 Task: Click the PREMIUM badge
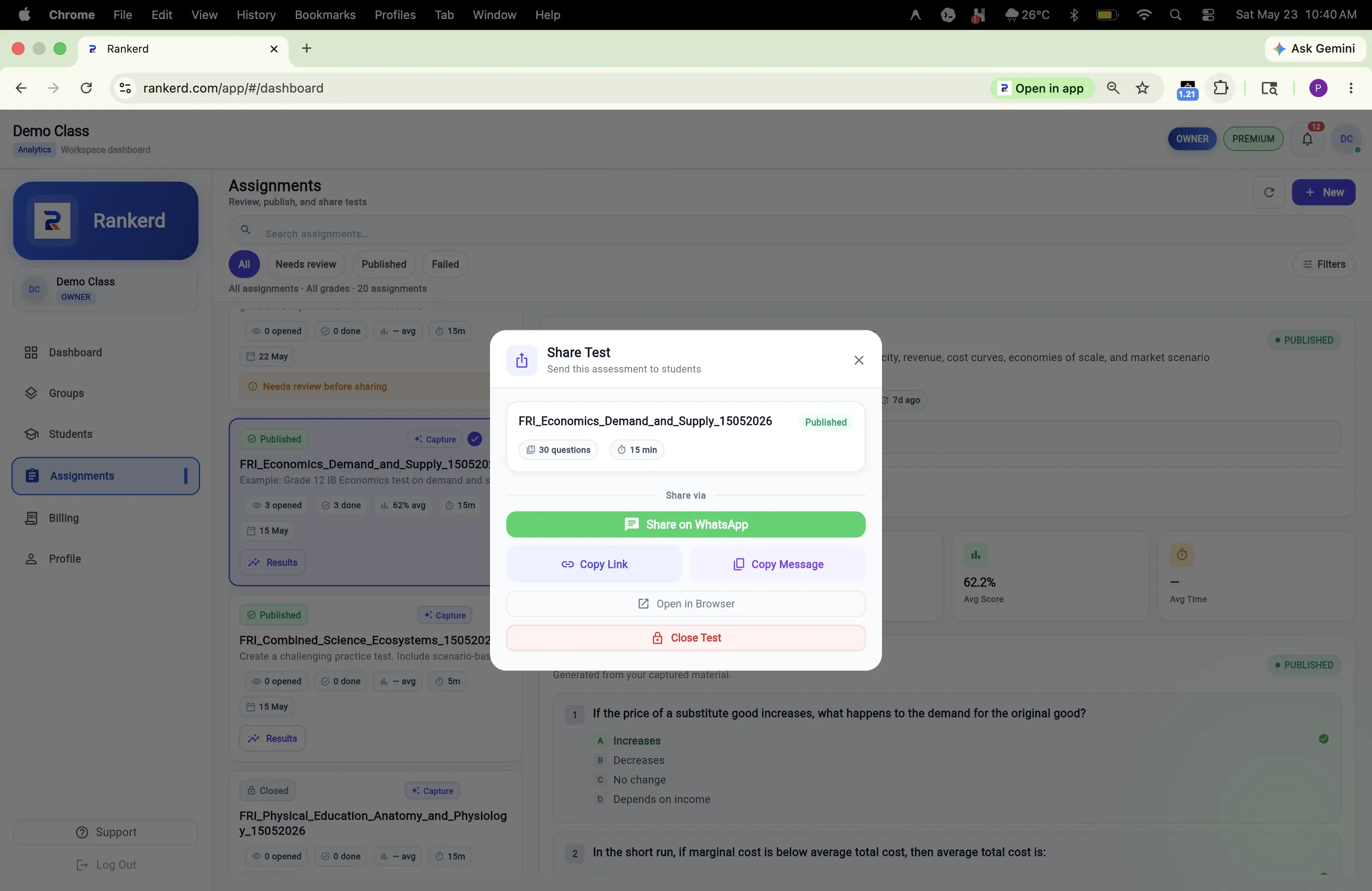pyautogui.click(x=1253, y=139)
